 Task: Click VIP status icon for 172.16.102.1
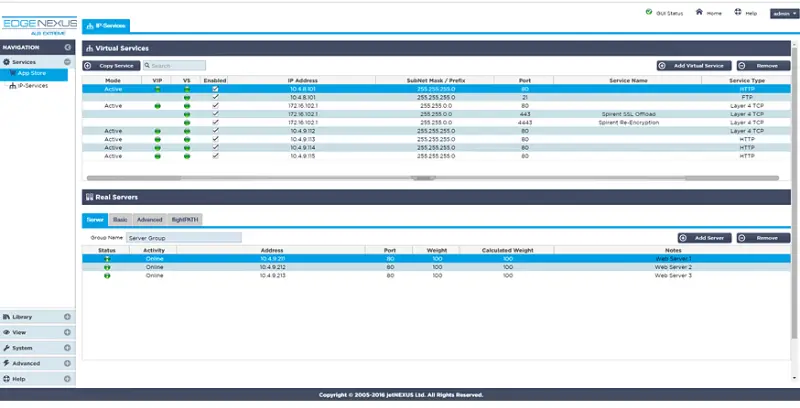(x=158, y=106)
